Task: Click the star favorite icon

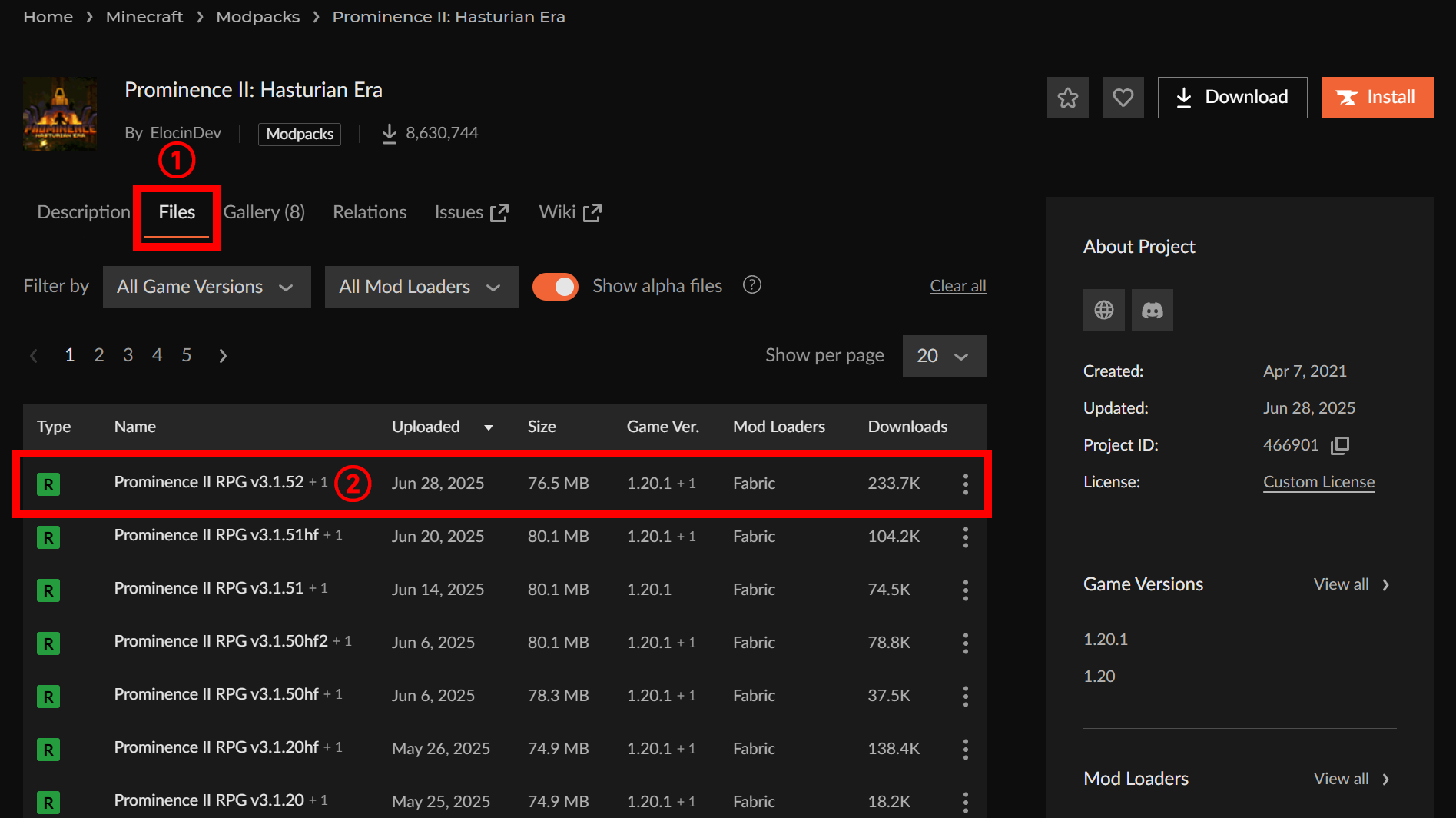Action: click(x=1067, y=98)
